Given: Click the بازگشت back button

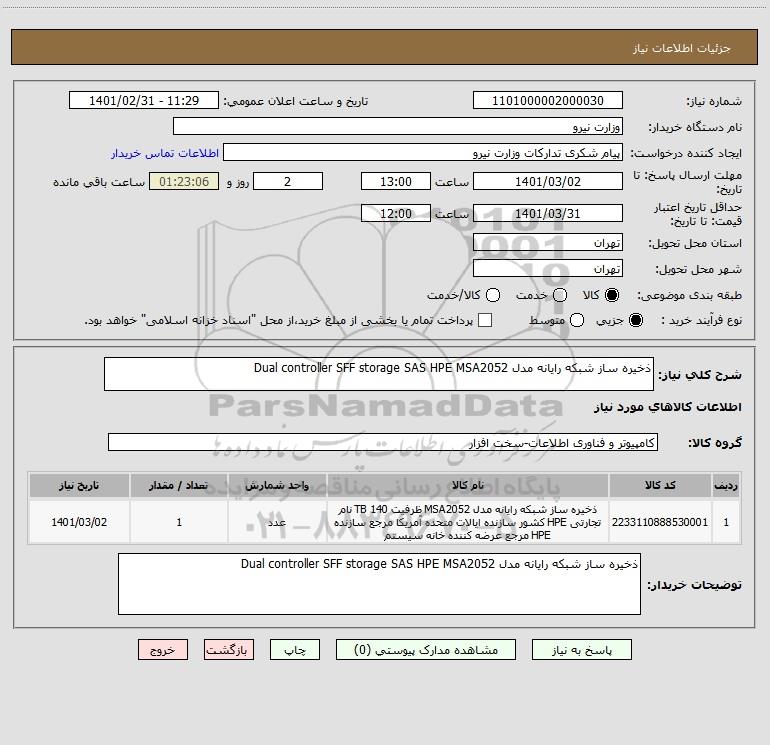Looking at the screenshot, I should [x=229, y=650].
